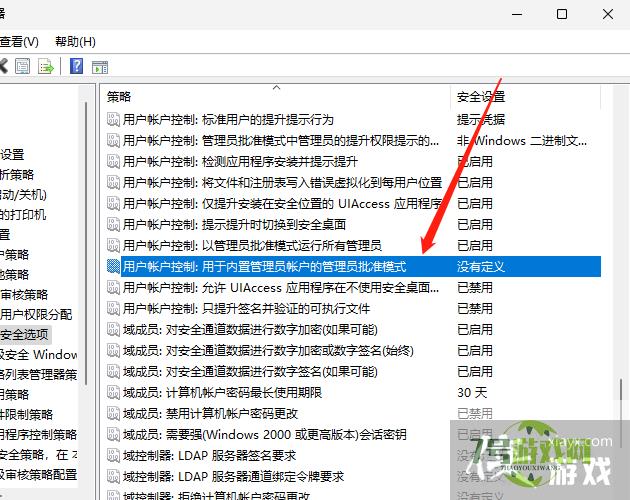Viewport: 630px width, 500px height.
Task: Open the blue Help question-mark icon
Action: click(76, 66)
